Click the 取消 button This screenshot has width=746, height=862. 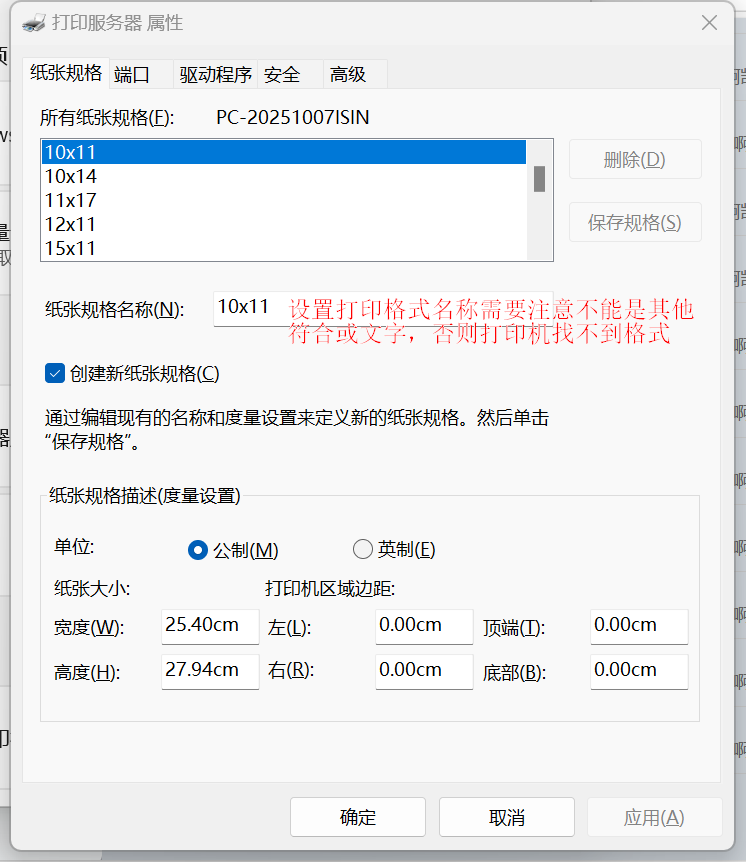click(507, 817)
